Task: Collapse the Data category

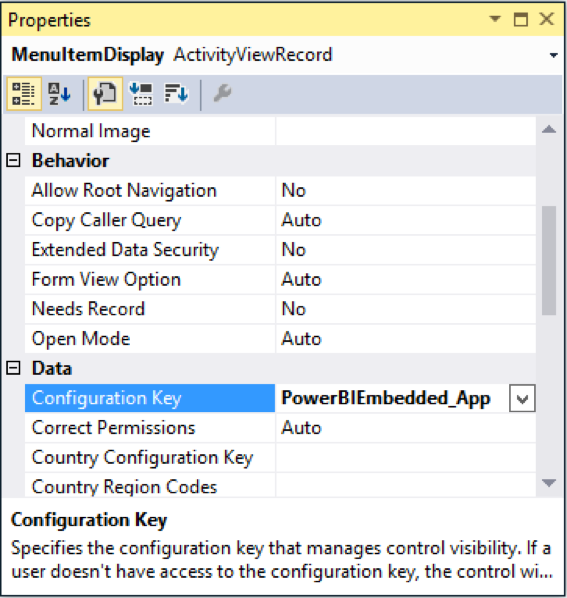Action: [x=13, y=368]
